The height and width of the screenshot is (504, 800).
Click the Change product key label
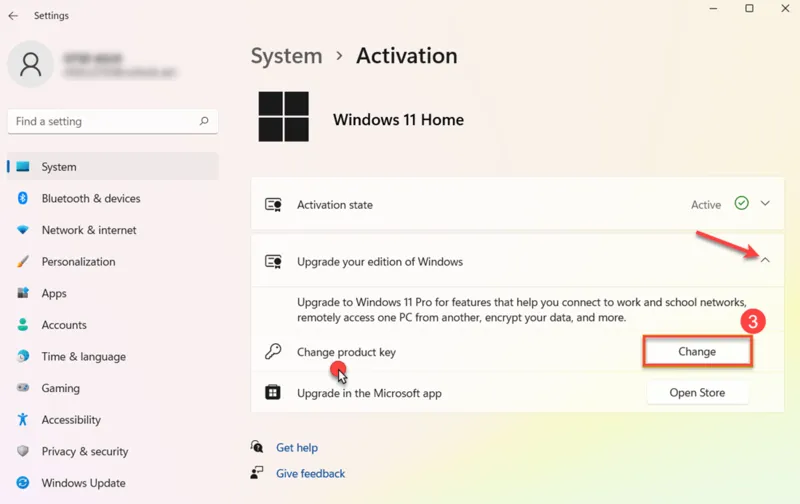point(346,352)
